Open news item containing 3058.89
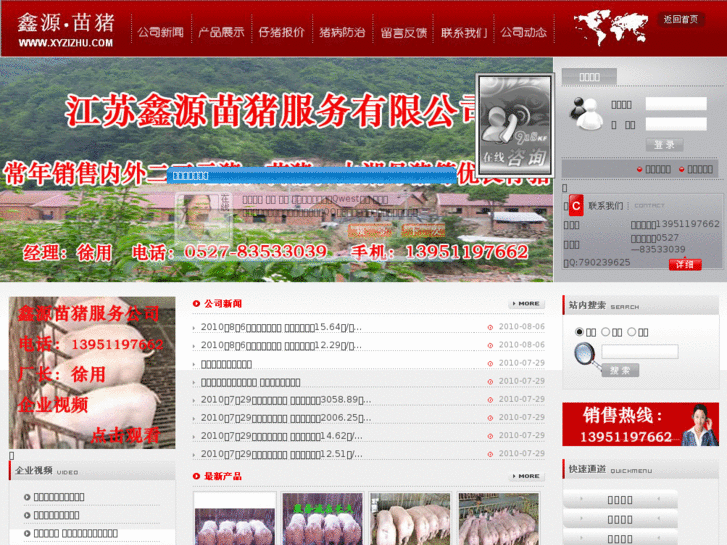This screenshot has width=727, height=545. click(286, 399)
